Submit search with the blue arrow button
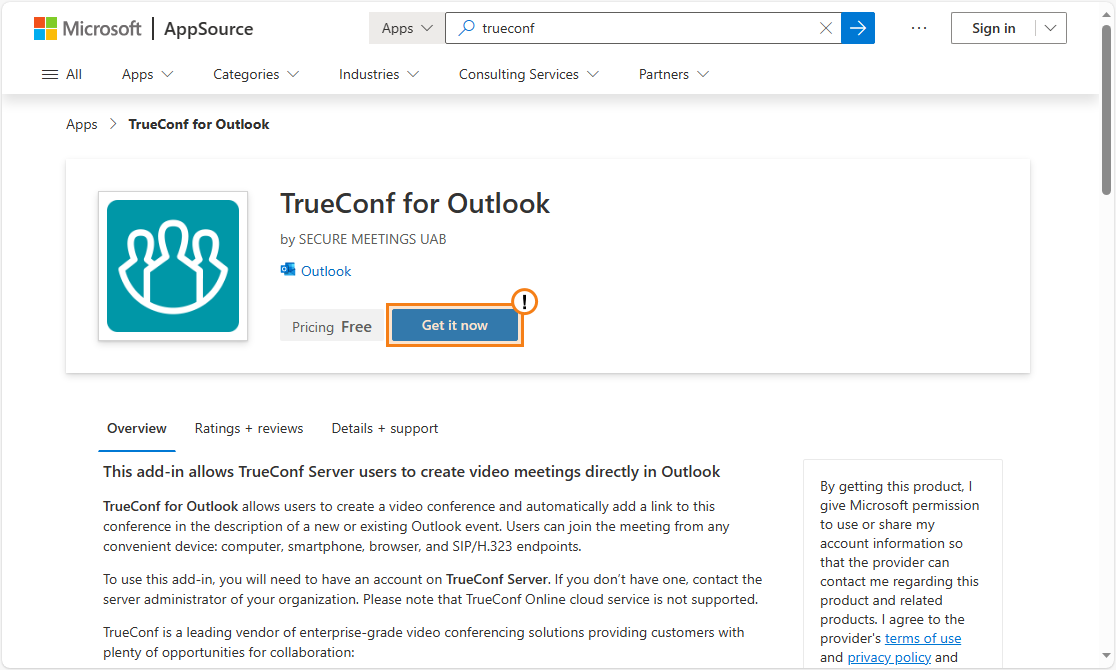 (858, 28)
